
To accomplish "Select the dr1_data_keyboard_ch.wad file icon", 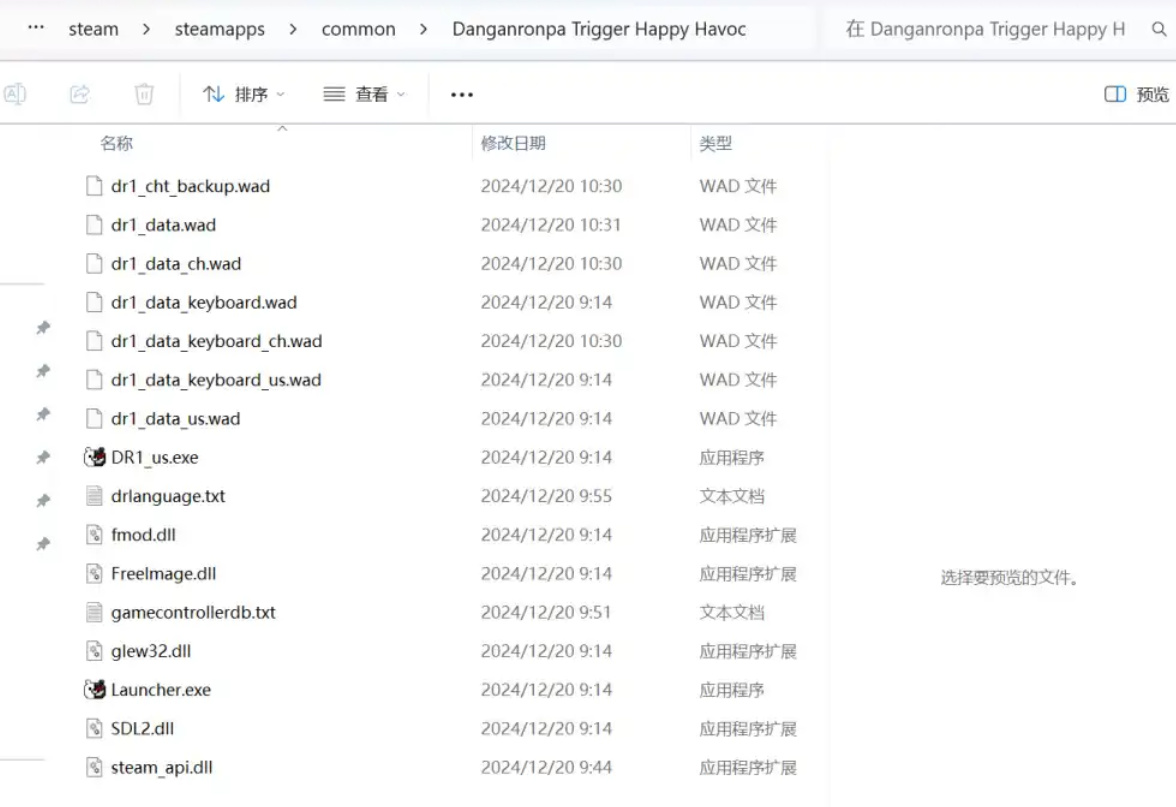I will coord(94,341).
